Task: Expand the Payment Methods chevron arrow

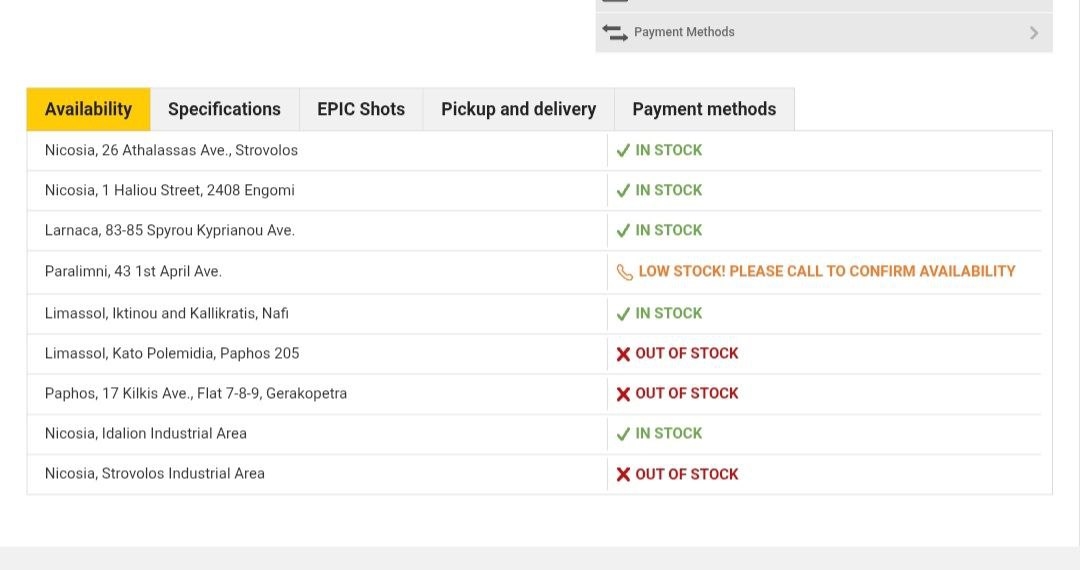Action: (x=1033, y=33)
